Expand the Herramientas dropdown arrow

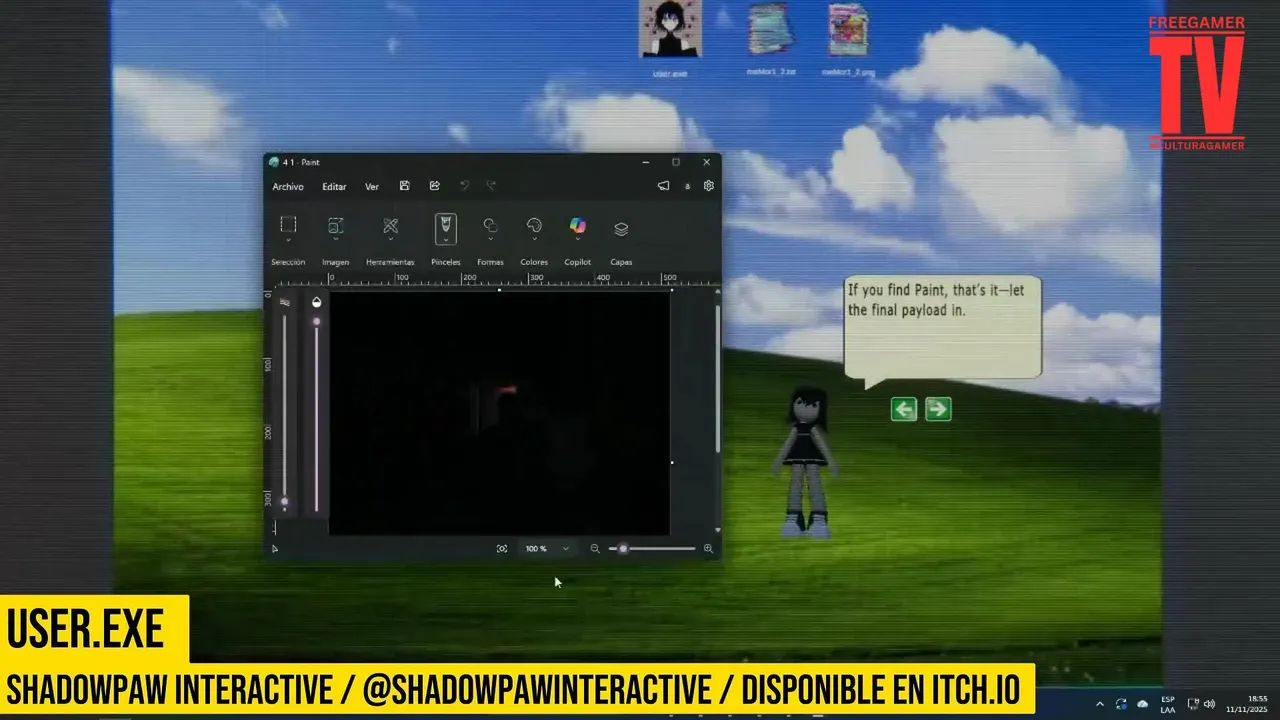click(x=390, y=240)
